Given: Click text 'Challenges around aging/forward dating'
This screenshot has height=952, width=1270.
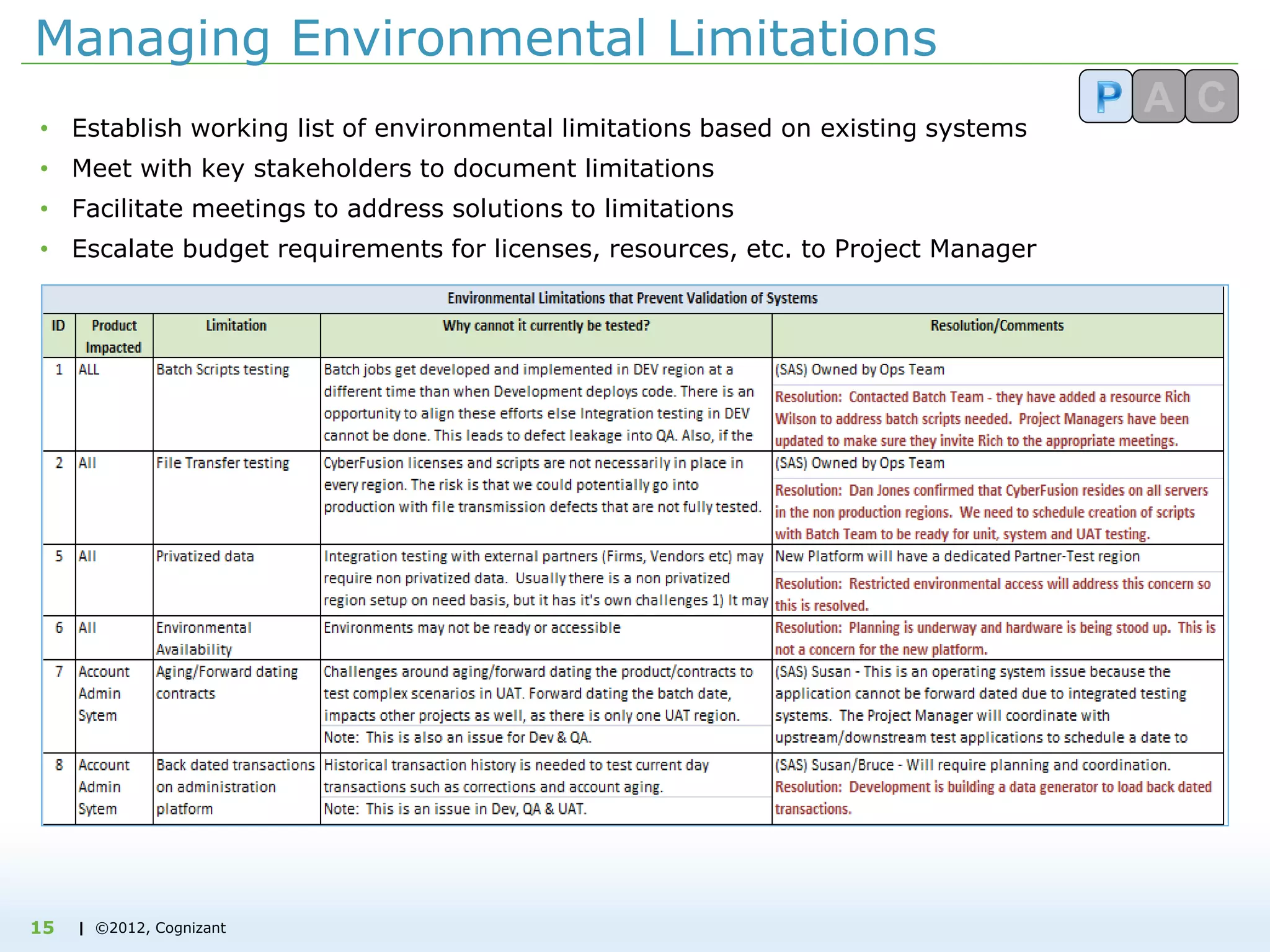Looking at the screenshot, I should tap(538, 694).
